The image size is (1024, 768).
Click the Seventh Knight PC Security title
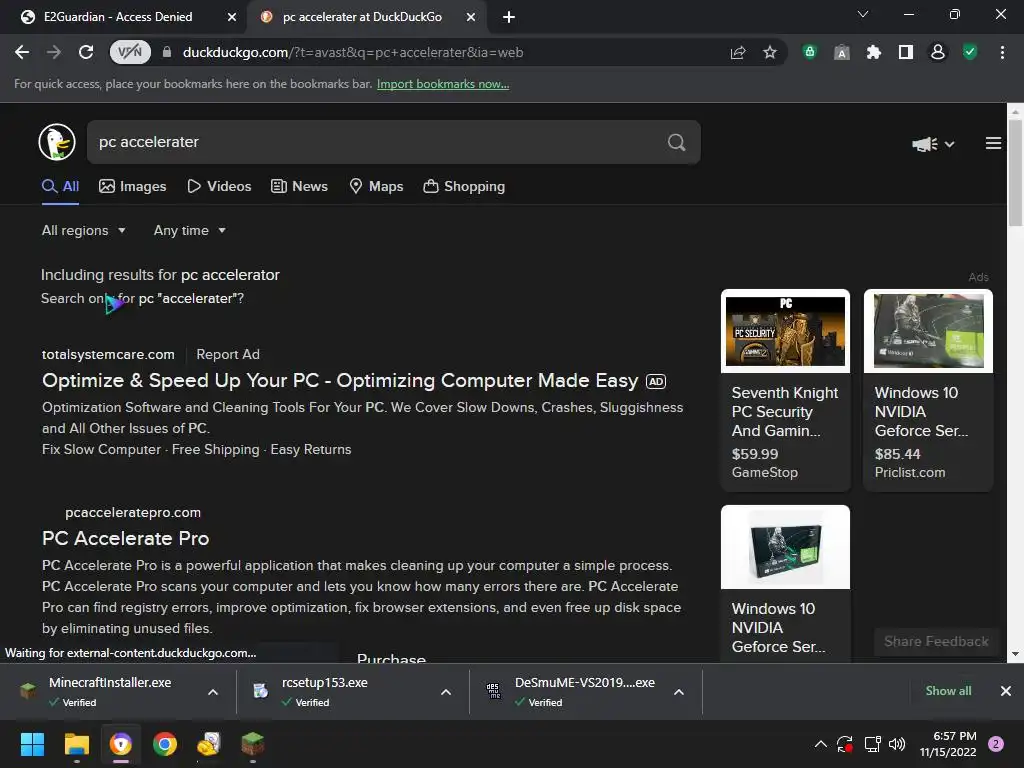click(x=785, y=411)
